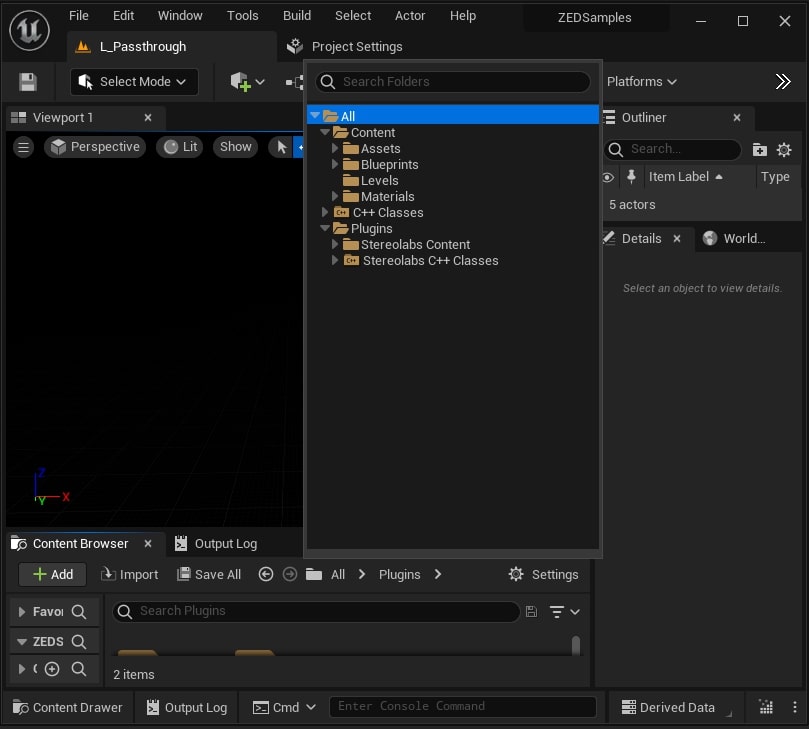The image size is (809, 729).
Task: Click the Content Browser vertical scrollbar
Action: point(576,645)
